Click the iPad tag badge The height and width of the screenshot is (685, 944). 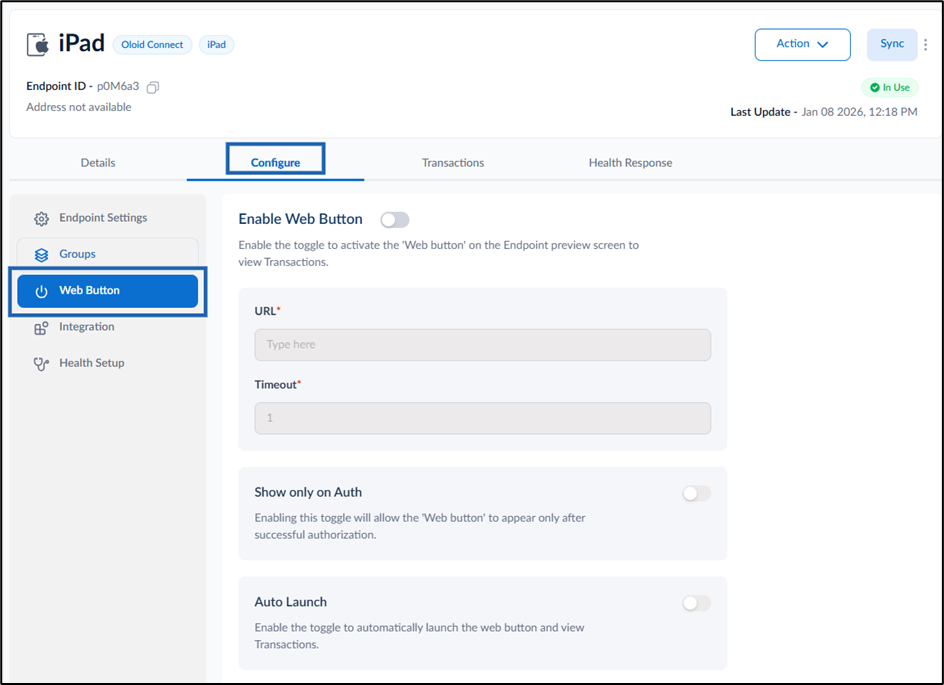point(217,45)
